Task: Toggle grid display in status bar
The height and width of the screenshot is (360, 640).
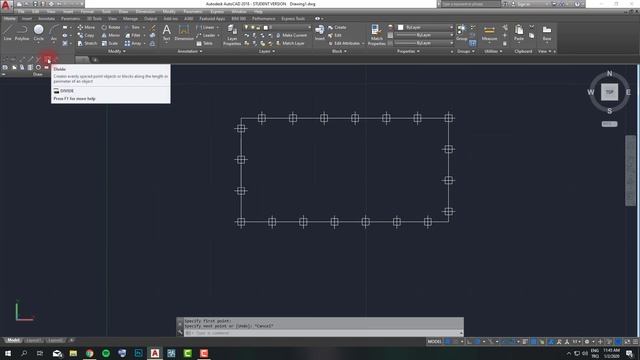Action: [448, 342]
